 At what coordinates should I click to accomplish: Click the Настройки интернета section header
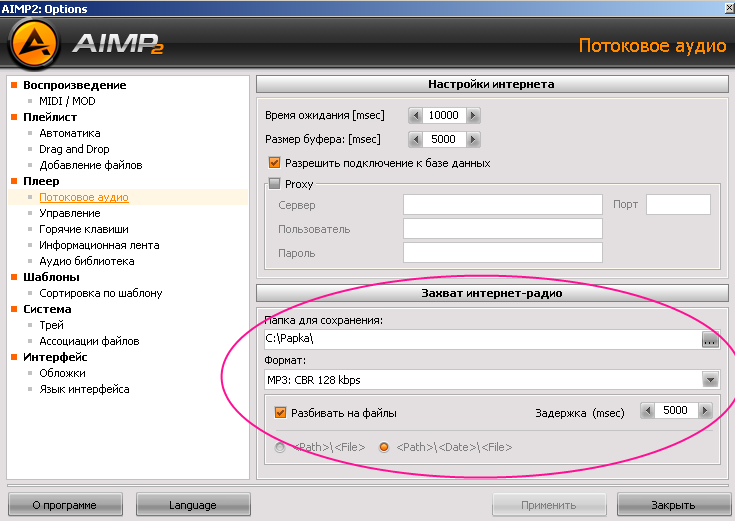pyautogui.click(x=492, y=84)
